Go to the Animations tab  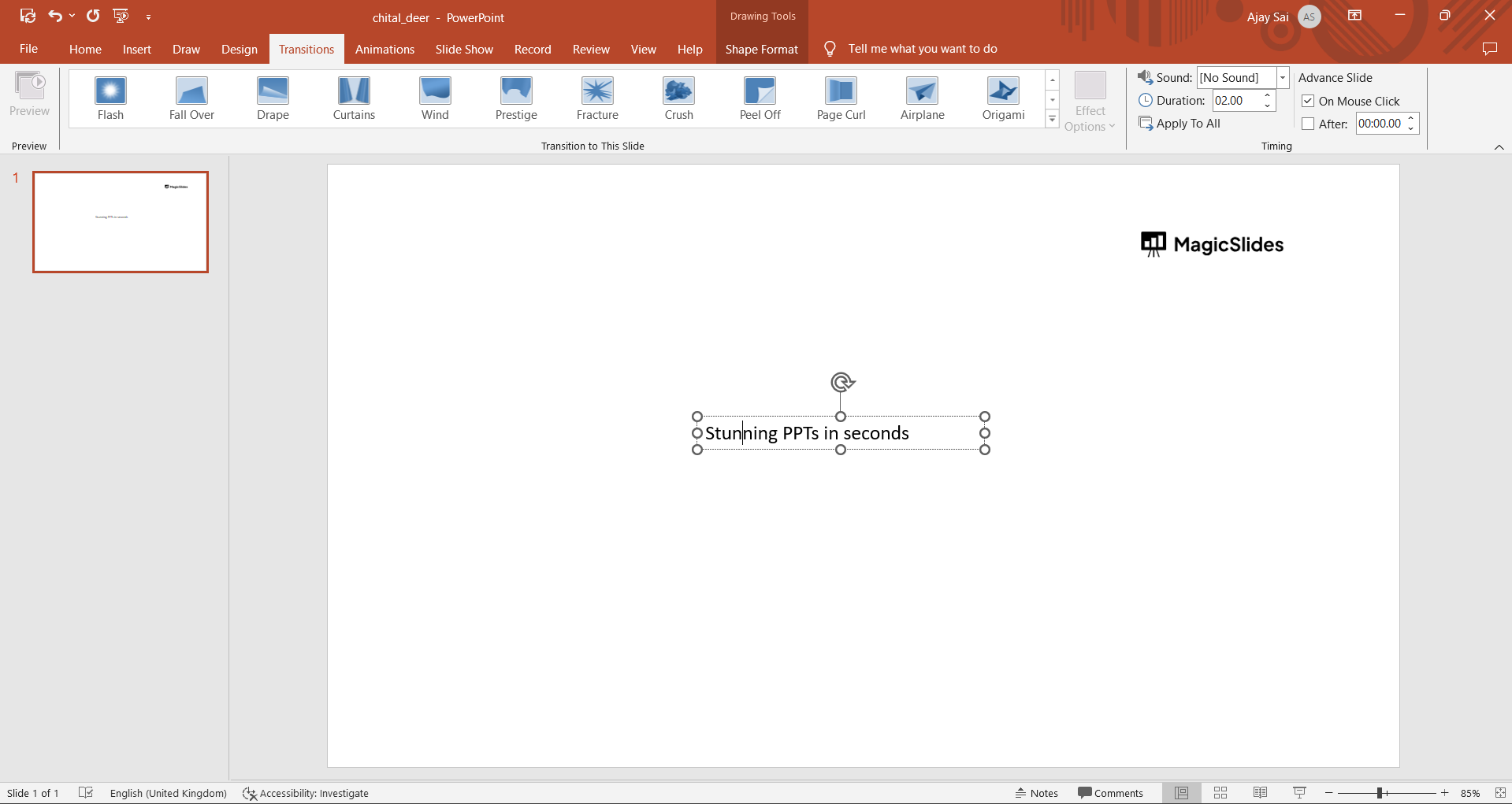tap(385, 49)
